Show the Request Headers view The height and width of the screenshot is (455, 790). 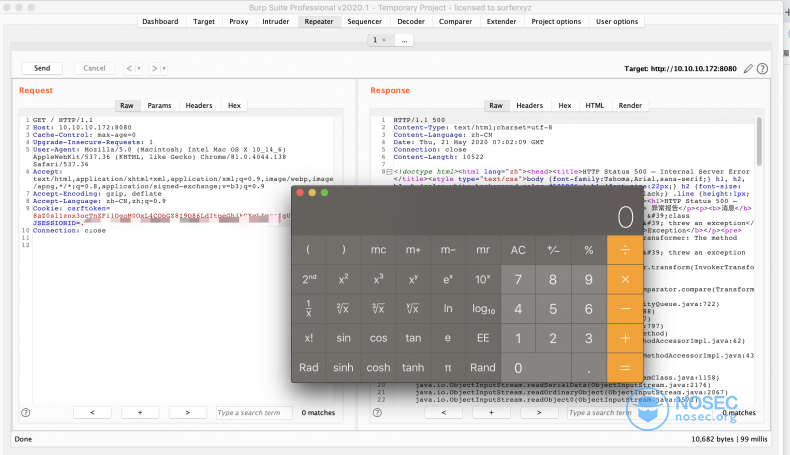tap(199, 105)
